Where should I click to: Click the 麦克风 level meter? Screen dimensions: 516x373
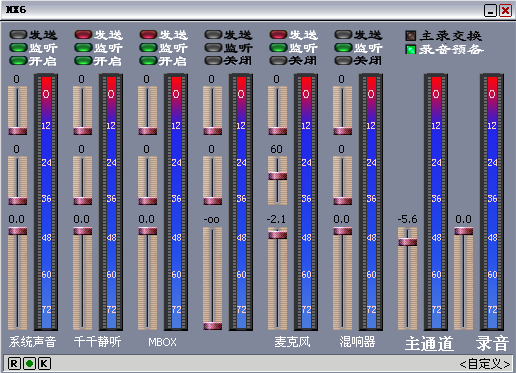306,202
